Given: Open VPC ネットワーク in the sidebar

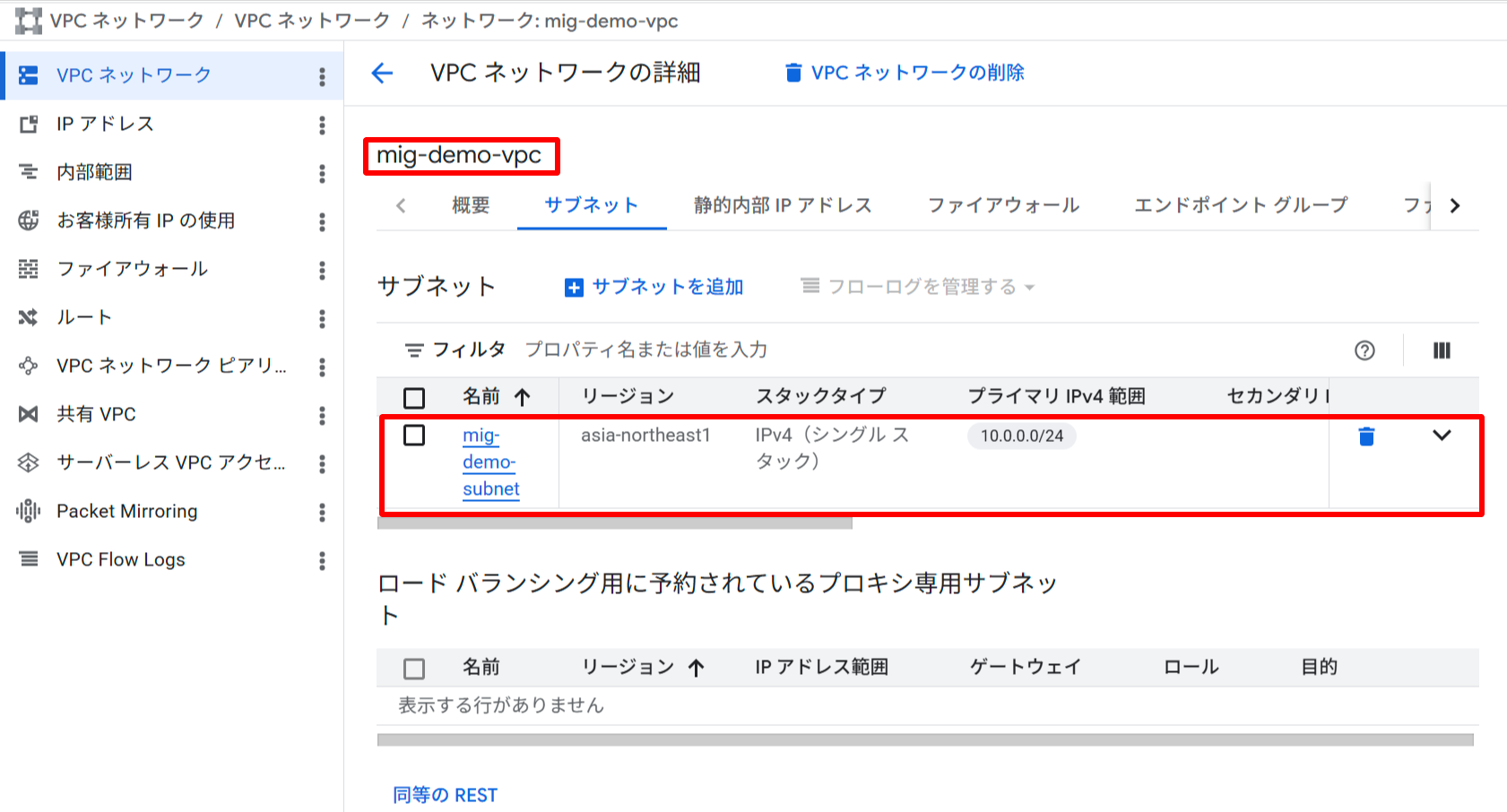Looking at the screenshot, I should click(134, 75).
